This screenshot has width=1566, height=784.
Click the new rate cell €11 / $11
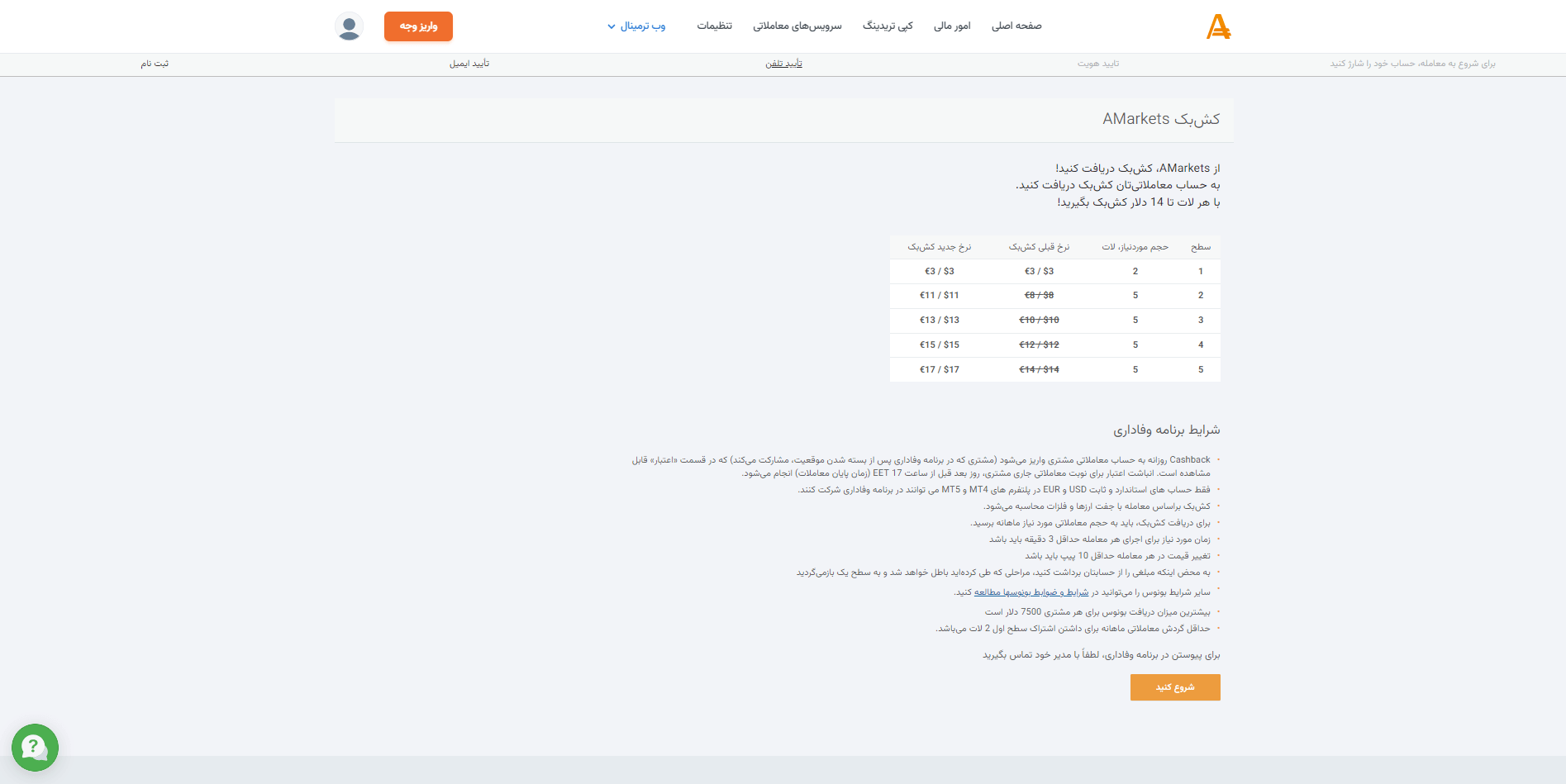[x=940, y=295]
